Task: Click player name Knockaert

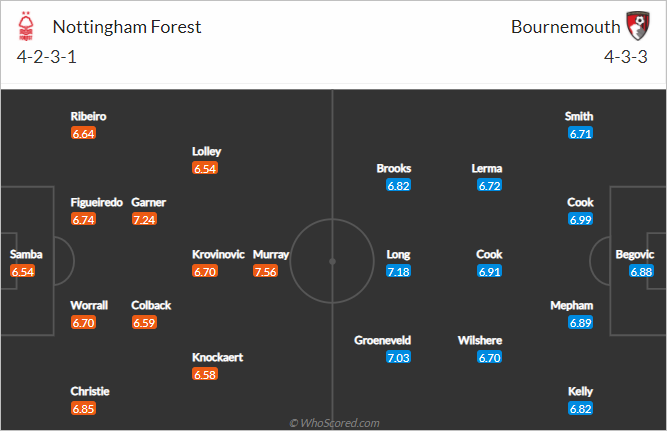Action: [x=217, y=357]
